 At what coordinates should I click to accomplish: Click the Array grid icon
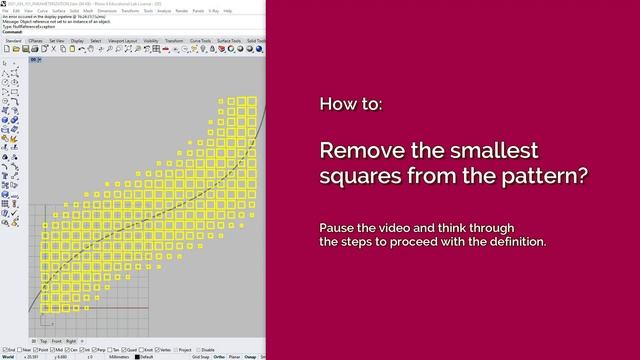pyautogui.click(x=5, y=204)
